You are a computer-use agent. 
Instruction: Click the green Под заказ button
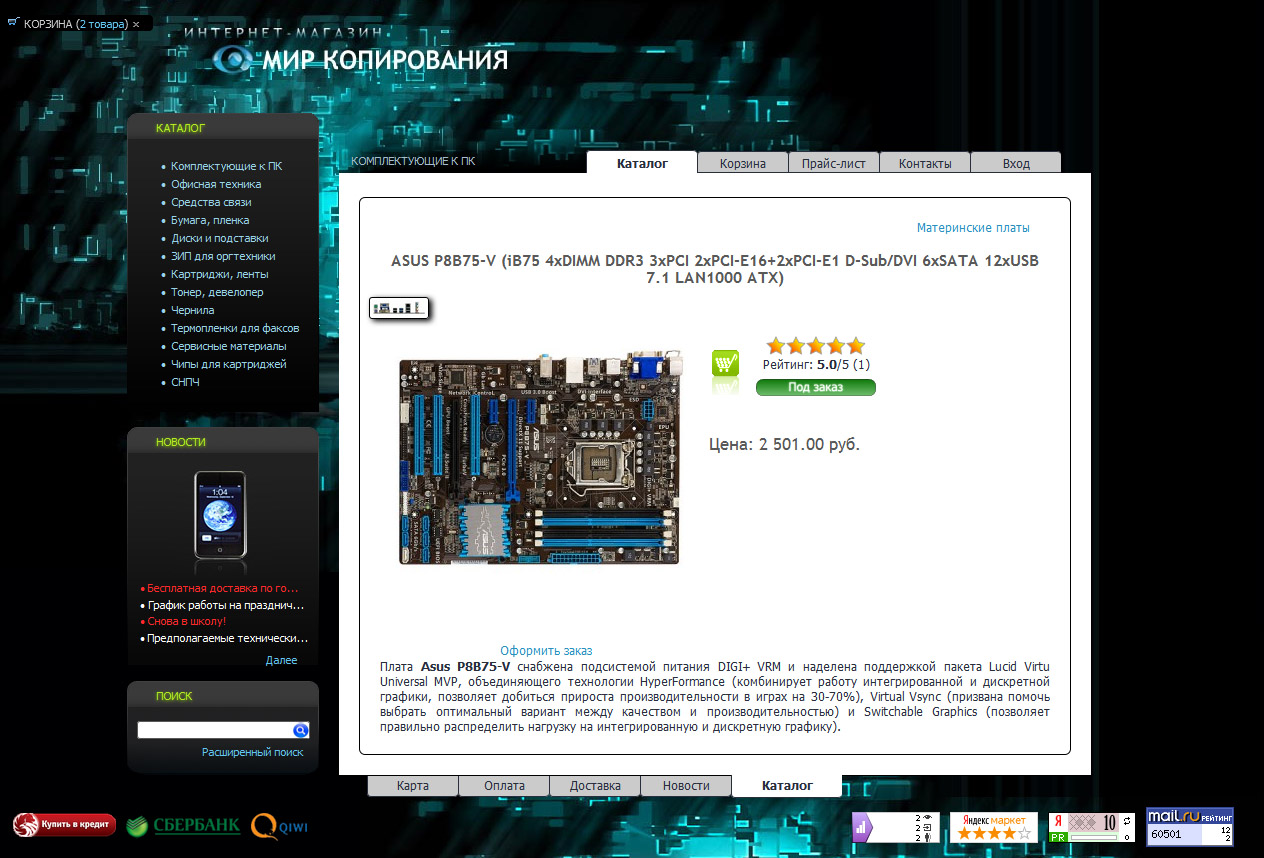(x=816, y=387)
